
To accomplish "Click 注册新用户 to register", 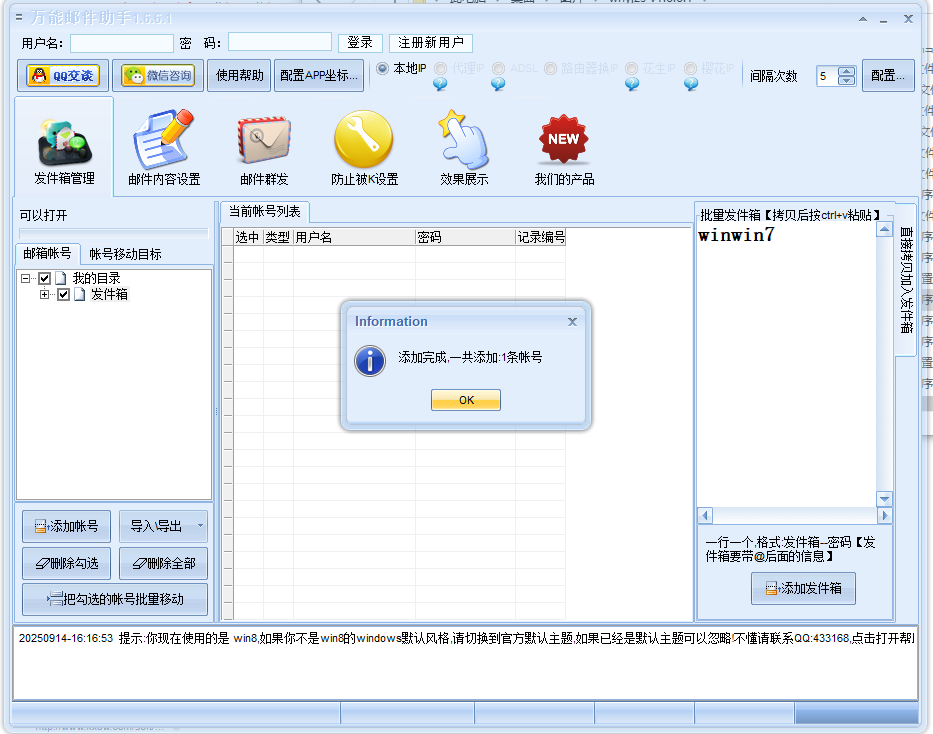I will point(432,42).
